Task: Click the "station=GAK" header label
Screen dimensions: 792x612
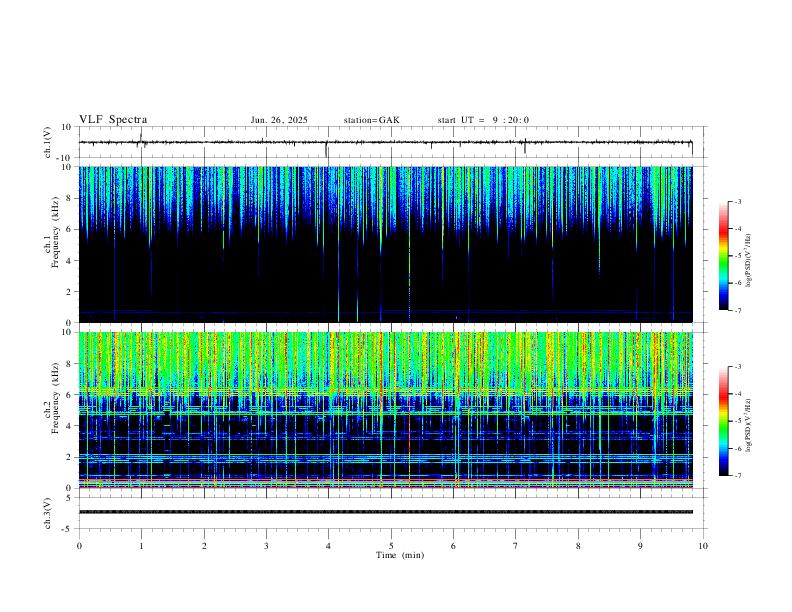Action: pyautogui.click(x=371, y=120)
